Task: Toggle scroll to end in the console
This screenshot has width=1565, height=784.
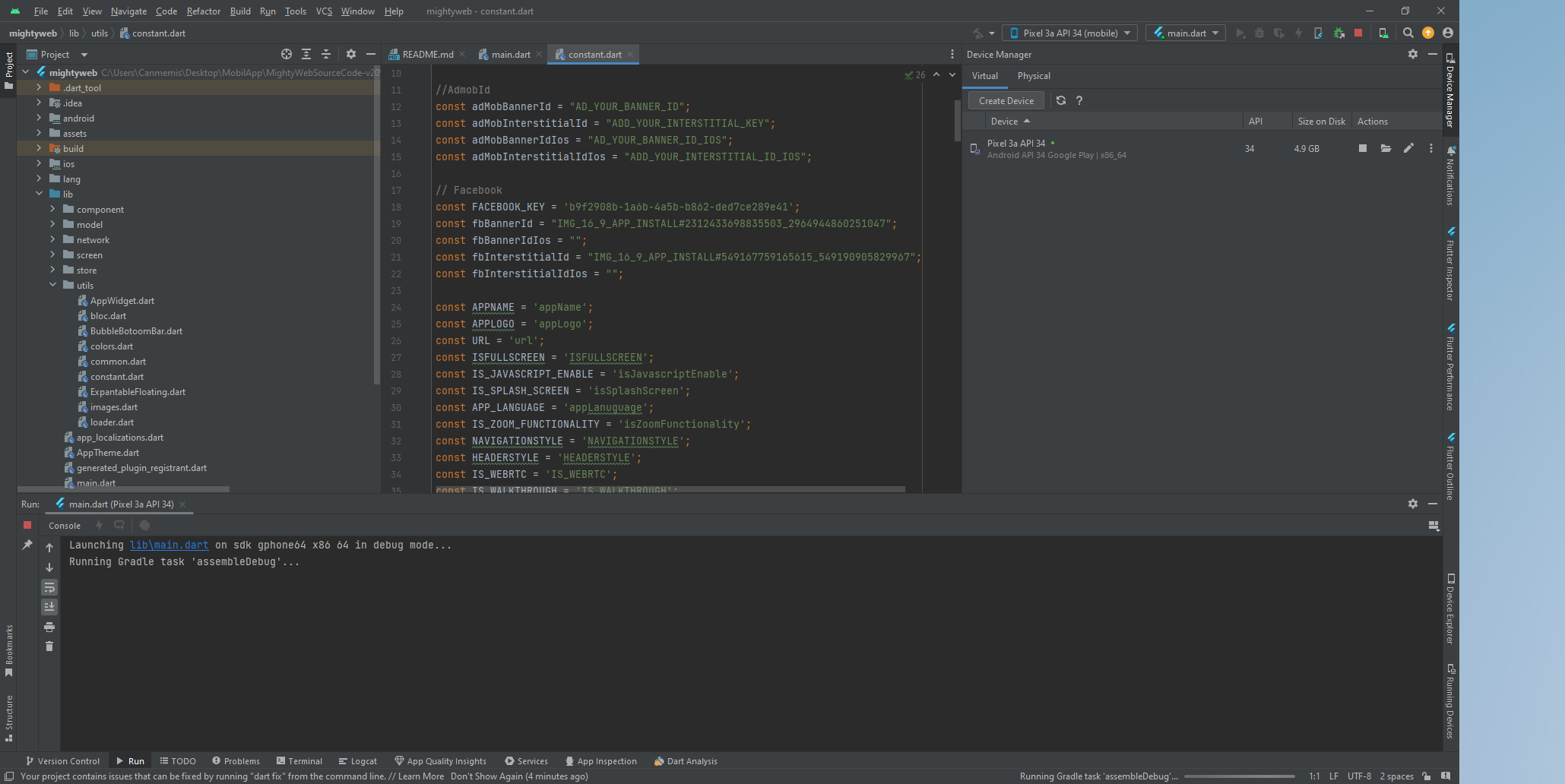Action: [x=49, y=607]
